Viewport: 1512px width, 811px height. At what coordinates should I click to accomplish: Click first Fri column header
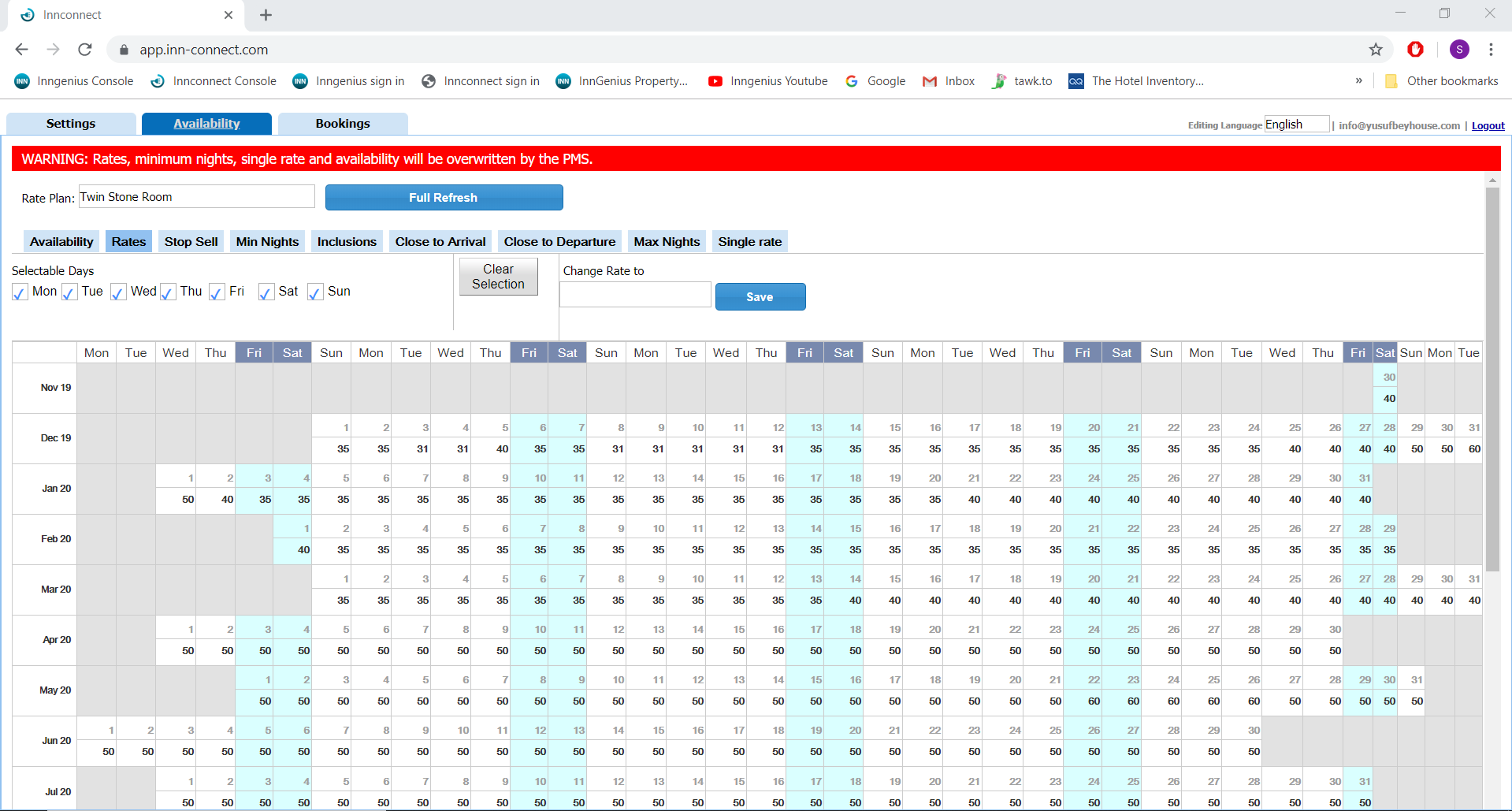pos(254,352)
